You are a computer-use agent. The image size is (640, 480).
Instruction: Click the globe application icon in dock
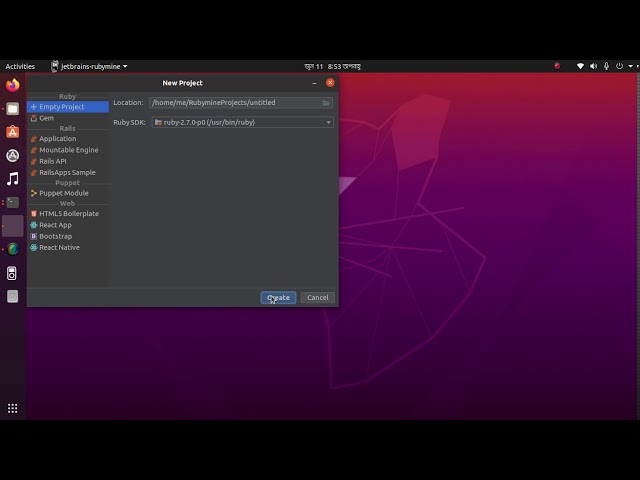[13, 249]
